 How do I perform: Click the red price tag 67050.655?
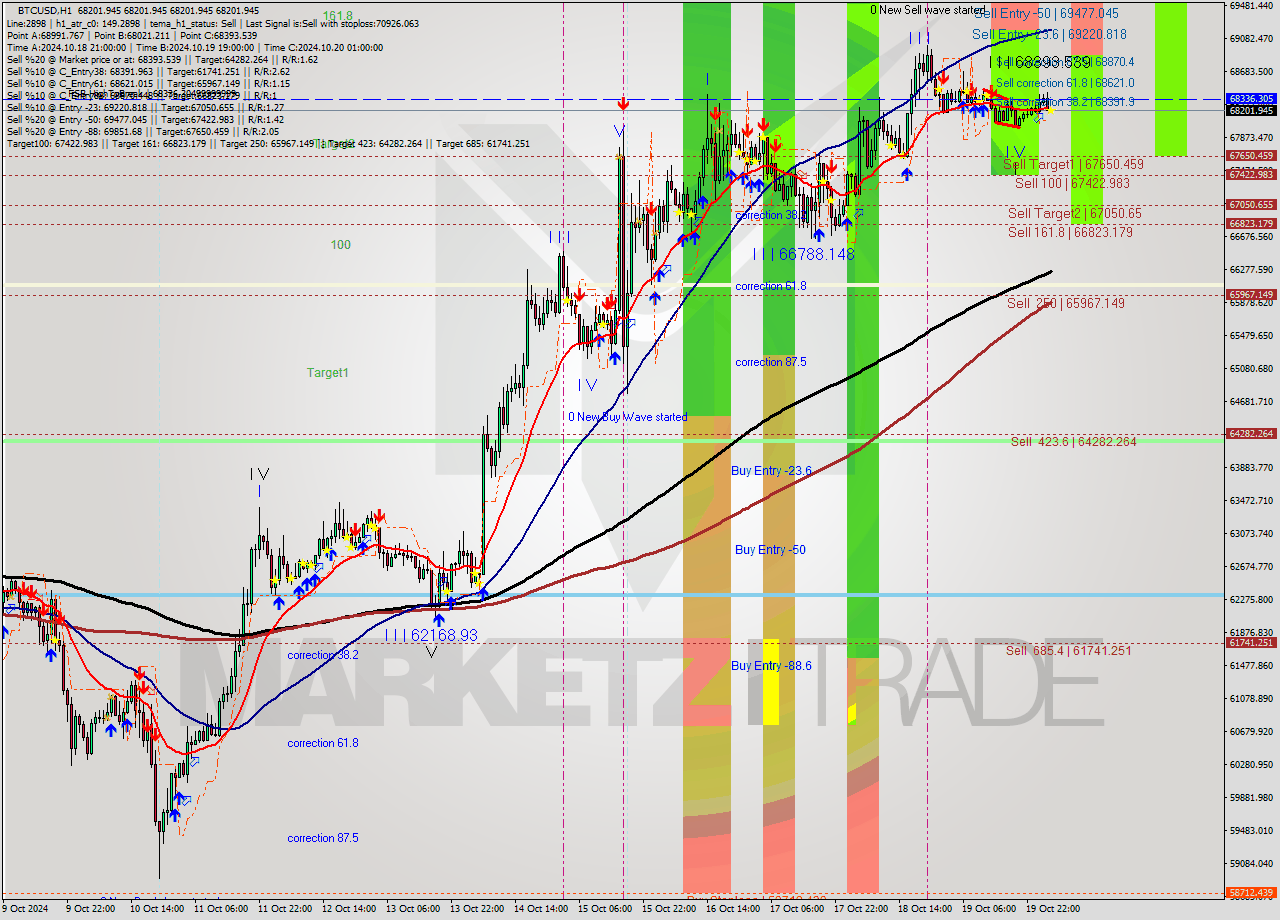(1251, 205)
